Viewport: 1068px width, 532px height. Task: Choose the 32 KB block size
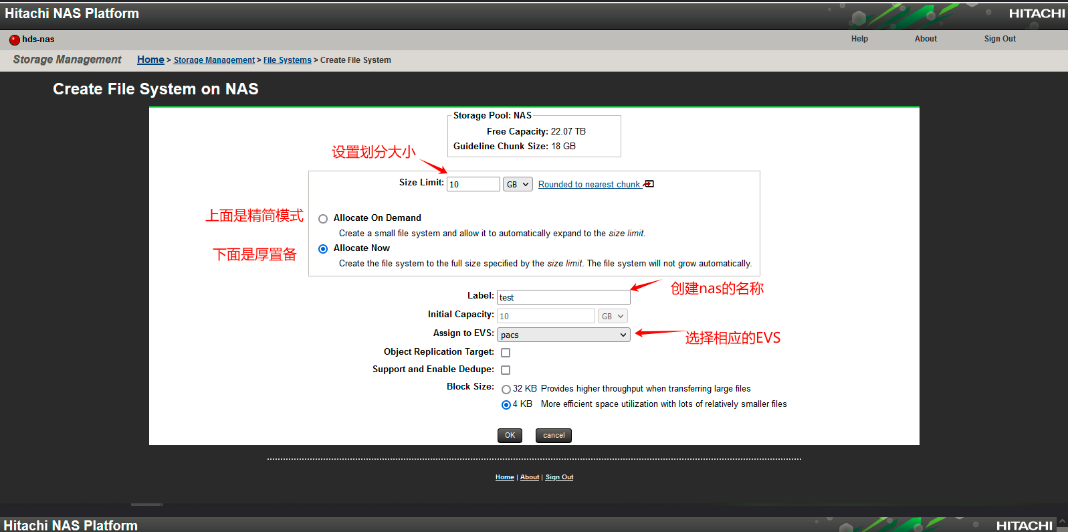click(x=506, y=390)
